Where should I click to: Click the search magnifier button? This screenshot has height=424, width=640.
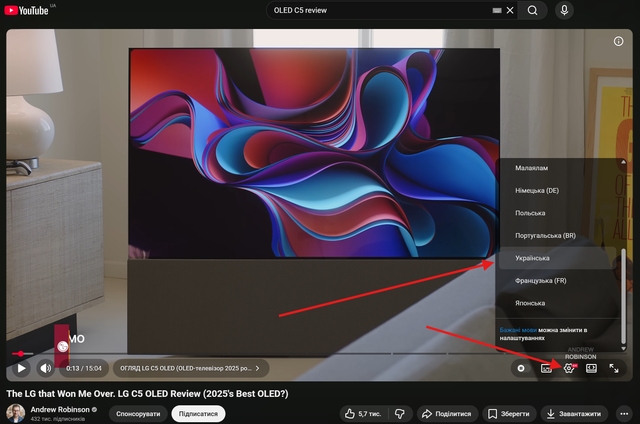tap(532, 10)
